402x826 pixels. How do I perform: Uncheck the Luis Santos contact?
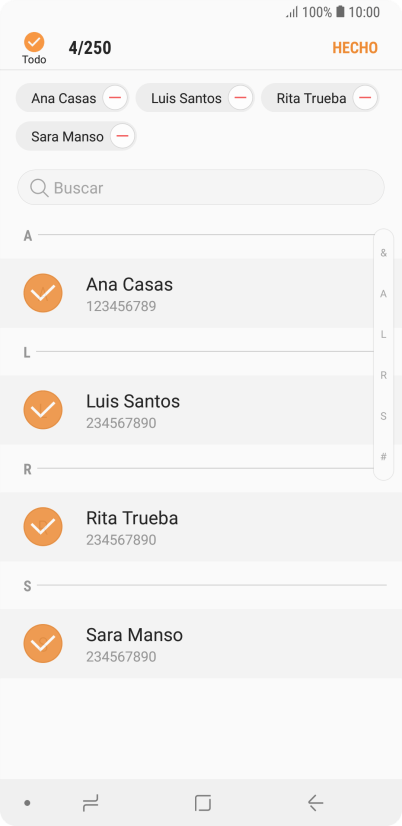(43, 410)
